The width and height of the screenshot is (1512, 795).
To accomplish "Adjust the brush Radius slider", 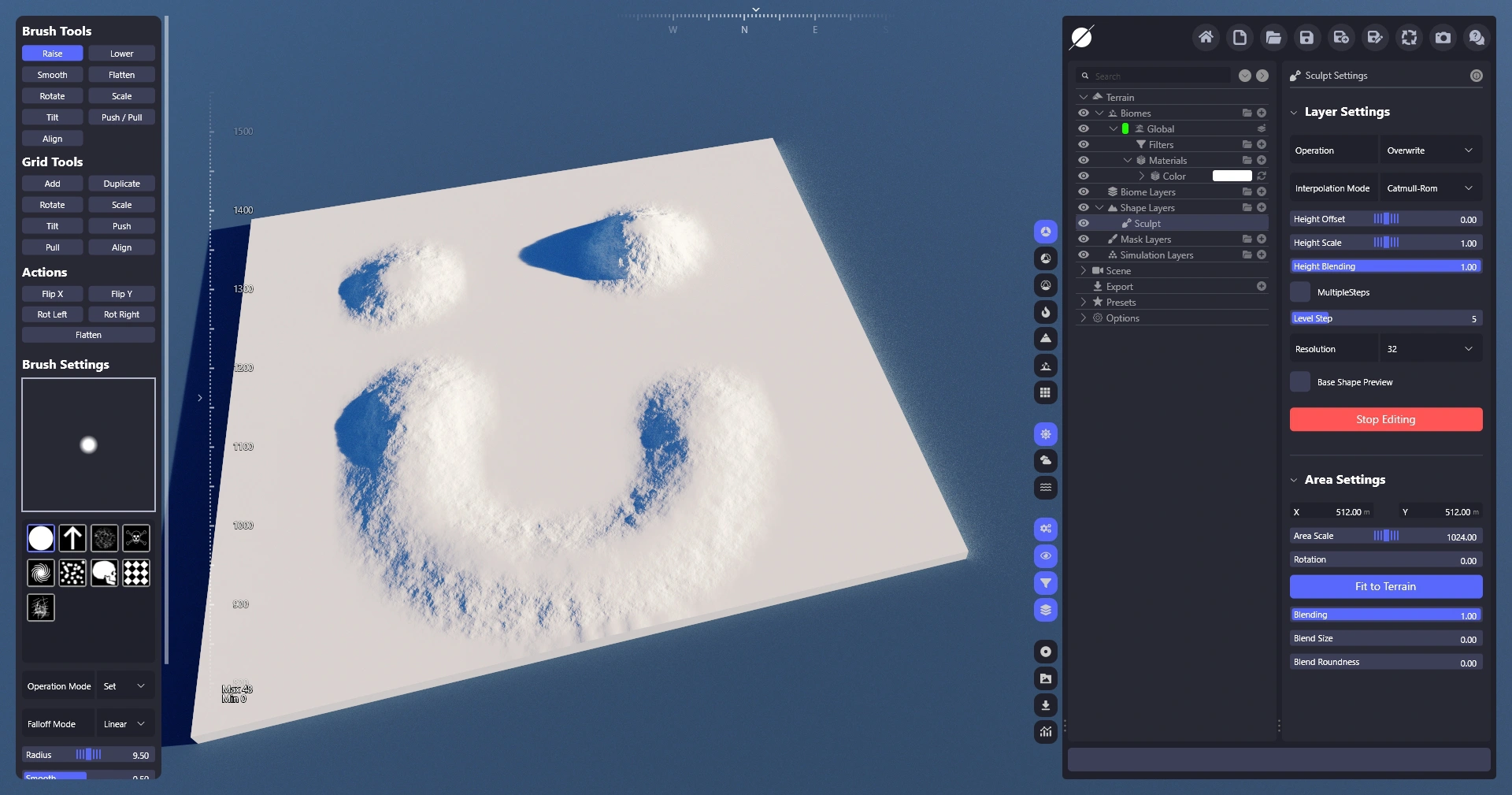I will point(88,755).
